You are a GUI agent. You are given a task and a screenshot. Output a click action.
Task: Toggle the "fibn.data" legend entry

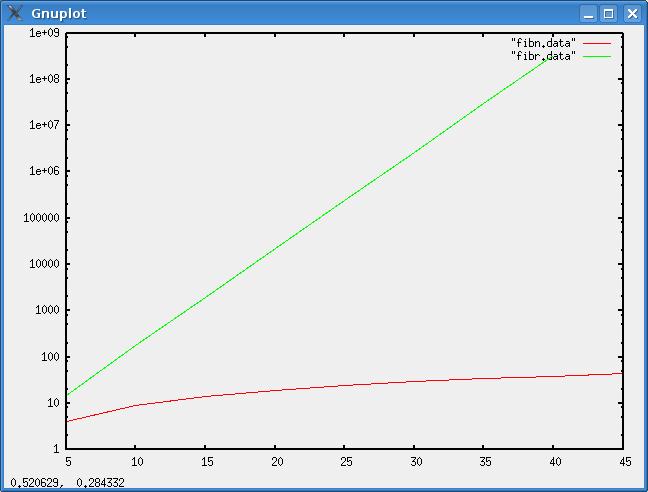pos(543,43)
